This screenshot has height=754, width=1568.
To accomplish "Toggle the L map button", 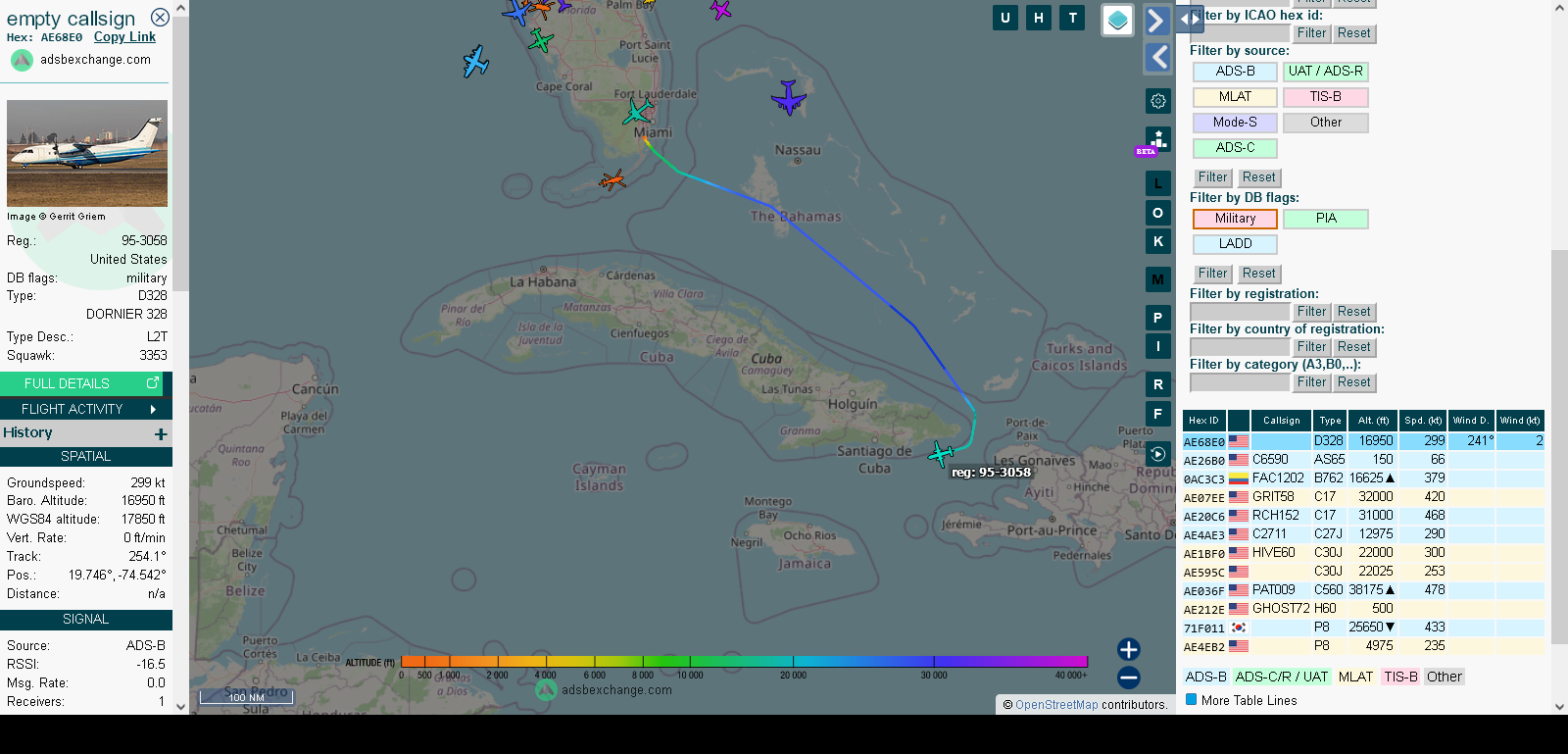I will 1158,183.
